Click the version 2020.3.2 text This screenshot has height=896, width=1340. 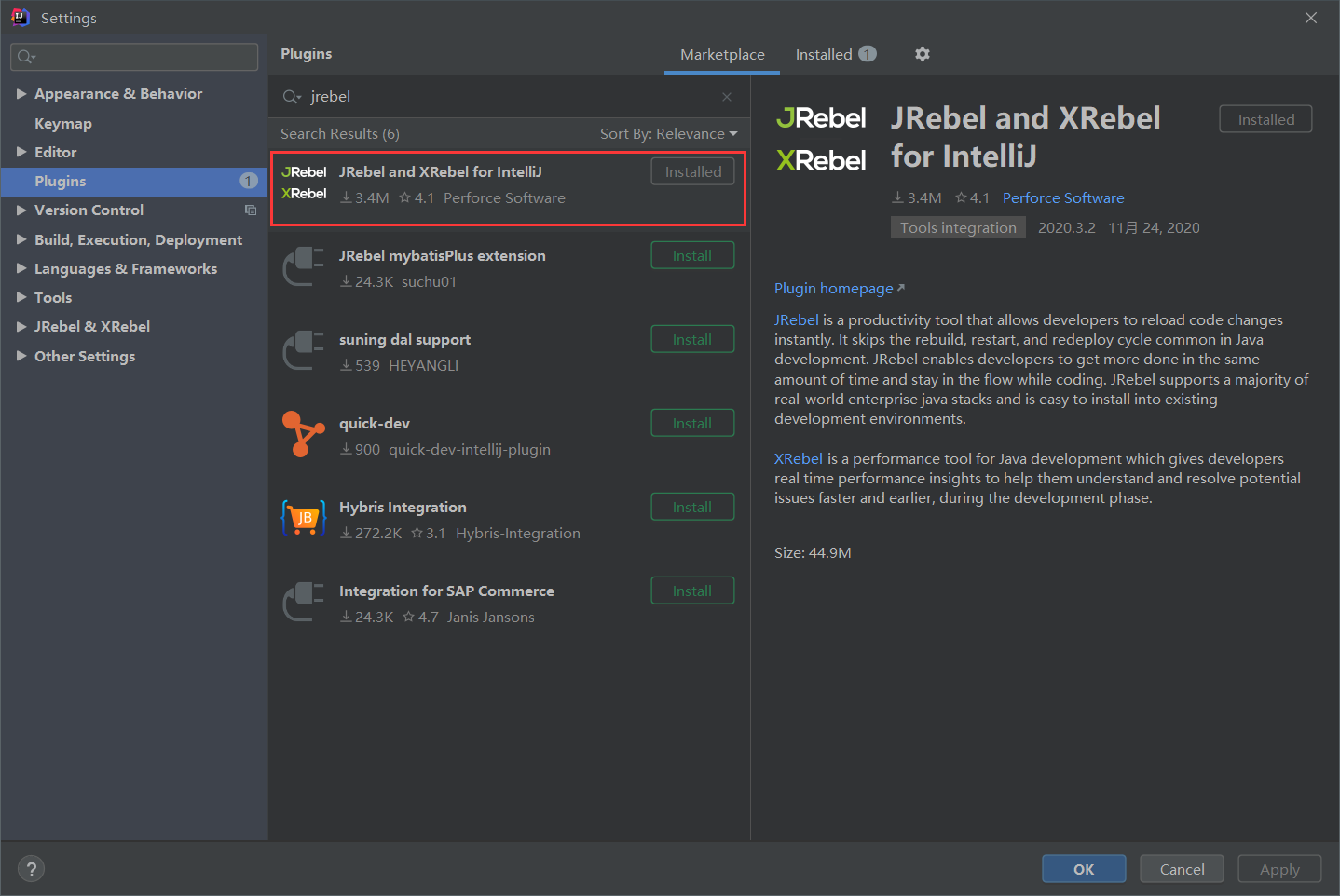(x=1067, y=227)
